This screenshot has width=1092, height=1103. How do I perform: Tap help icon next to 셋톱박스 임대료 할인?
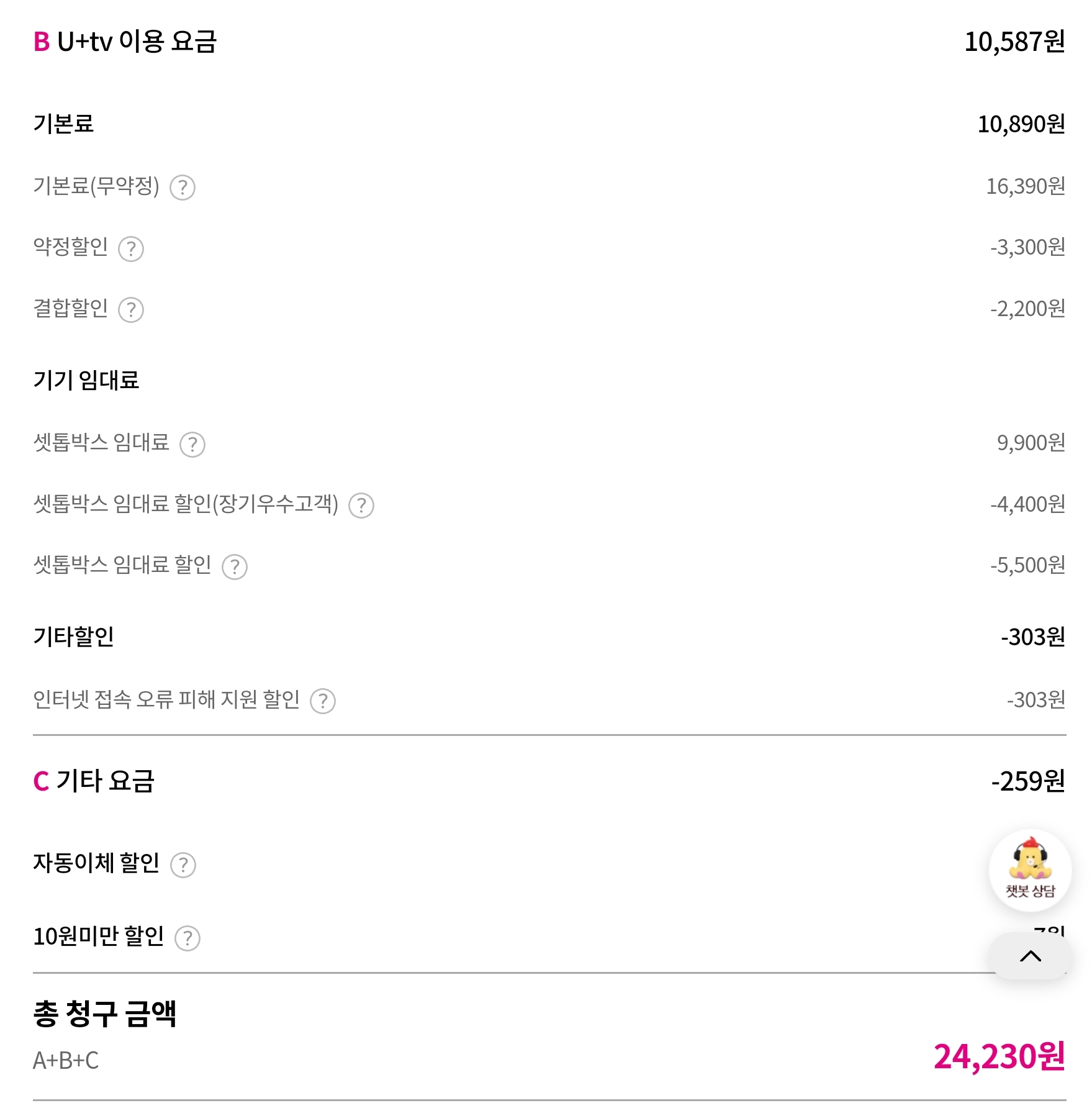(235, 566)
